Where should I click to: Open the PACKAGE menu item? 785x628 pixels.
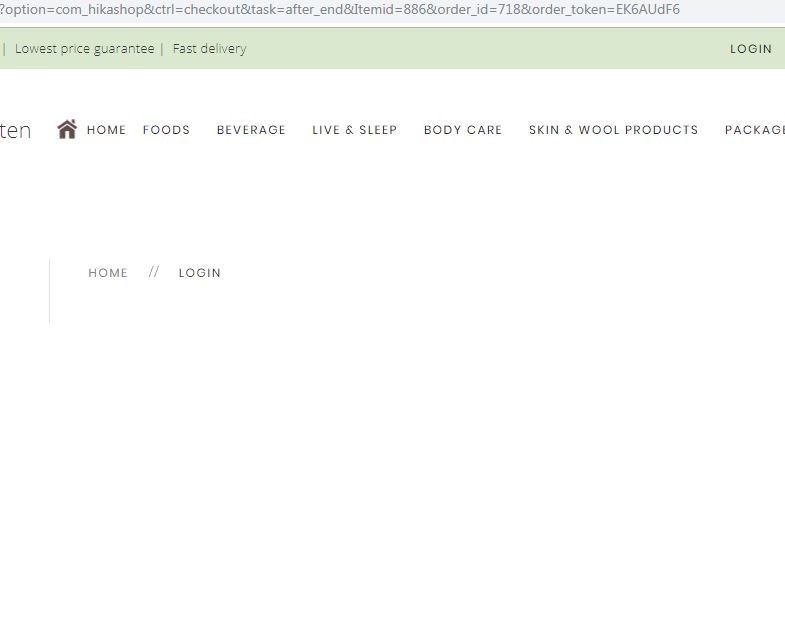(x=754, y=130)
